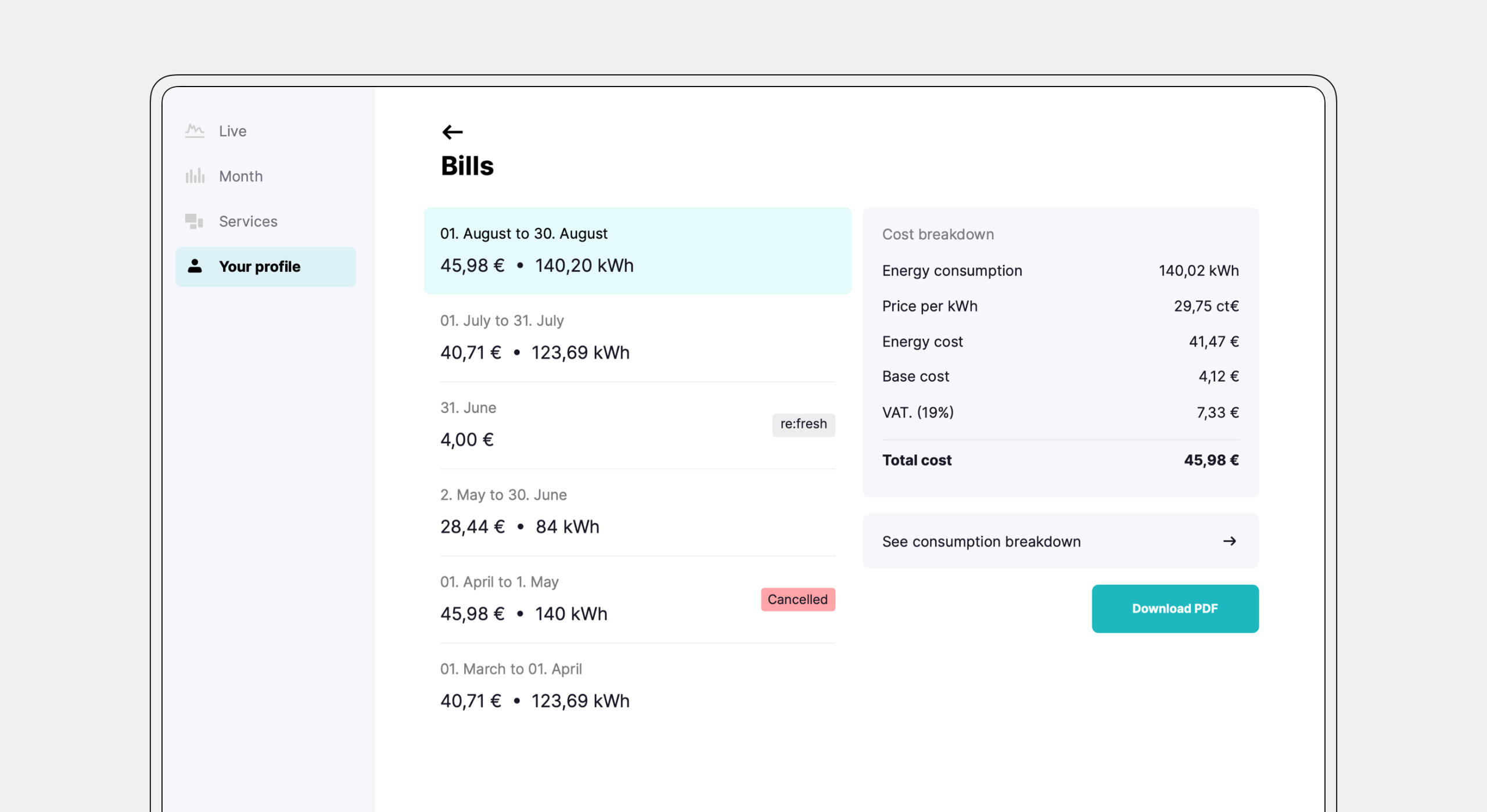This screenshot has width=1487, height=812.
Task: Select the 01. August to 30. August bill
Action: pos(637,250)
